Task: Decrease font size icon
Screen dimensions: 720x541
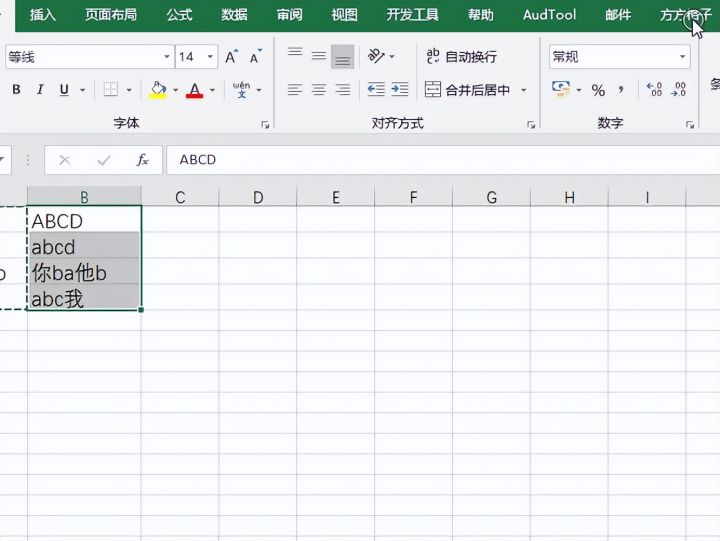Action: click(255, 57)
